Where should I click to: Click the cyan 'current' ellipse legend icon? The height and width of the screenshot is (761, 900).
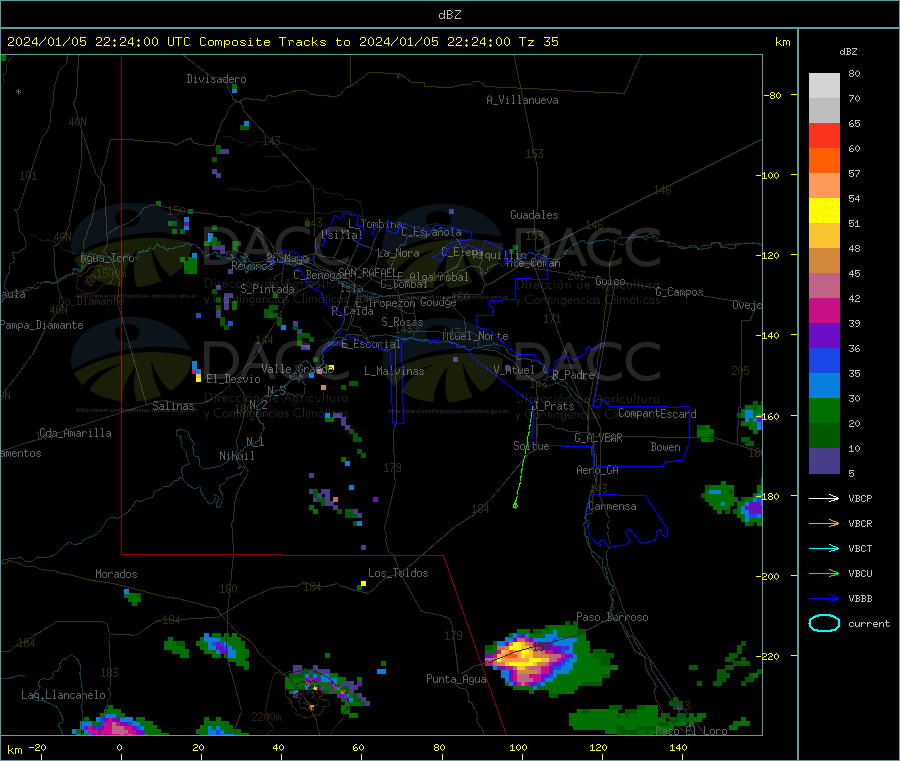824,623
